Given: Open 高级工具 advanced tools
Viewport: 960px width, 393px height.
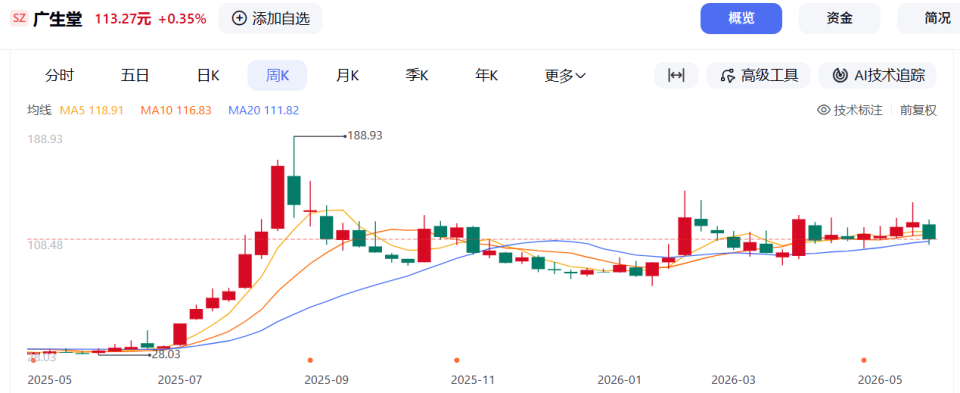Looking at the screenshot, I should click(x=759, y=75).
